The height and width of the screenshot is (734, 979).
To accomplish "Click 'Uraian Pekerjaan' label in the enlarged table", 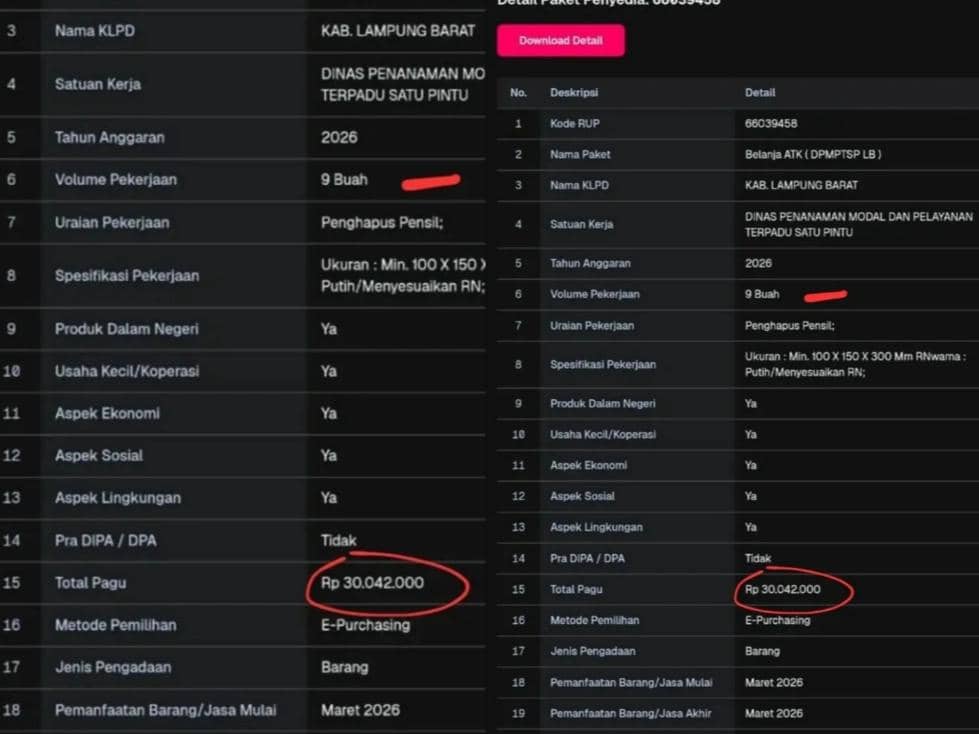I will [x=112, y=223].
